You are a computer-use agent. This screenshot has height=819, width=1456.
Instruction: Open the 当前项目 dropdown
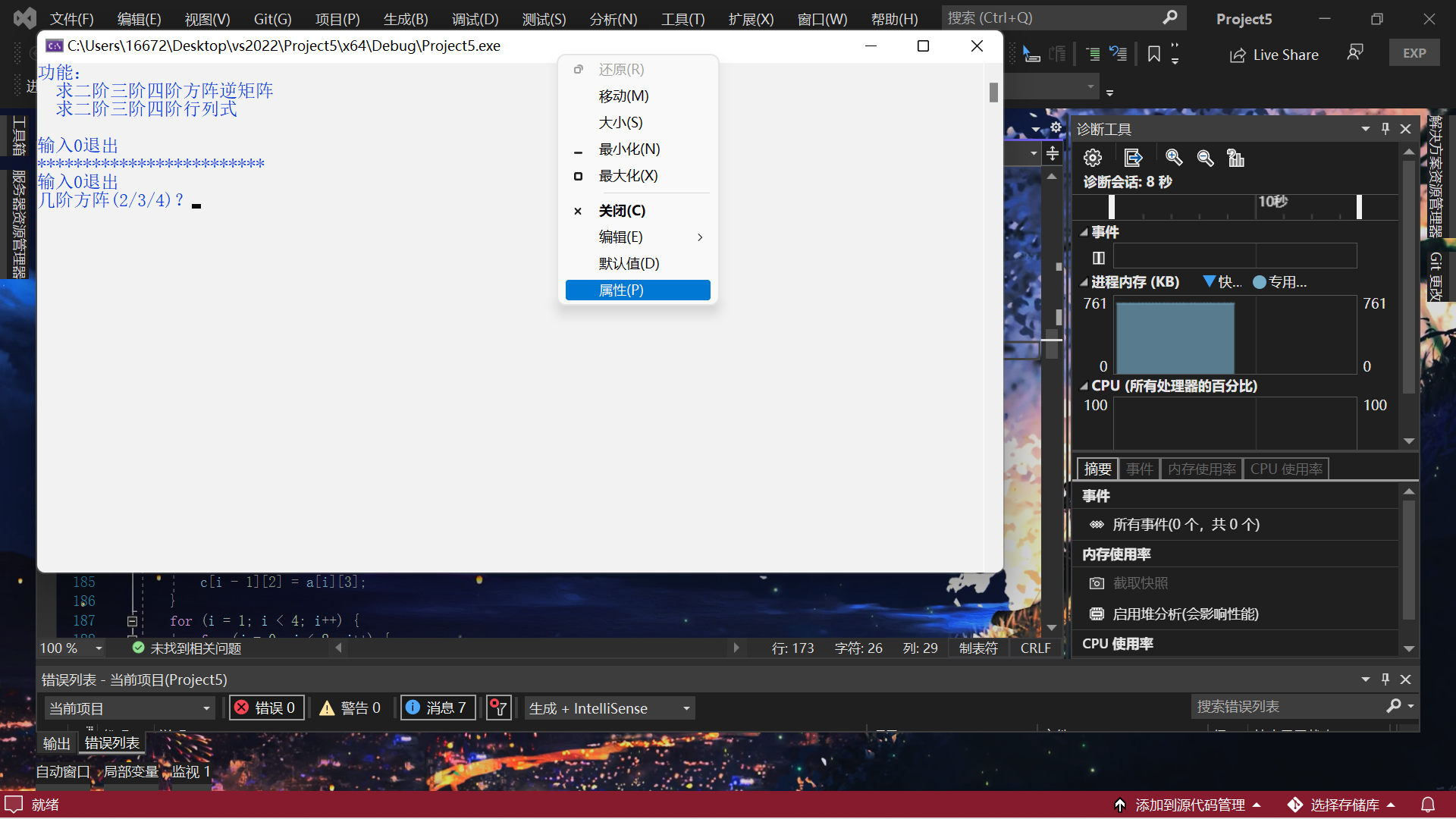pyautogui.click(x=129, y=708)
